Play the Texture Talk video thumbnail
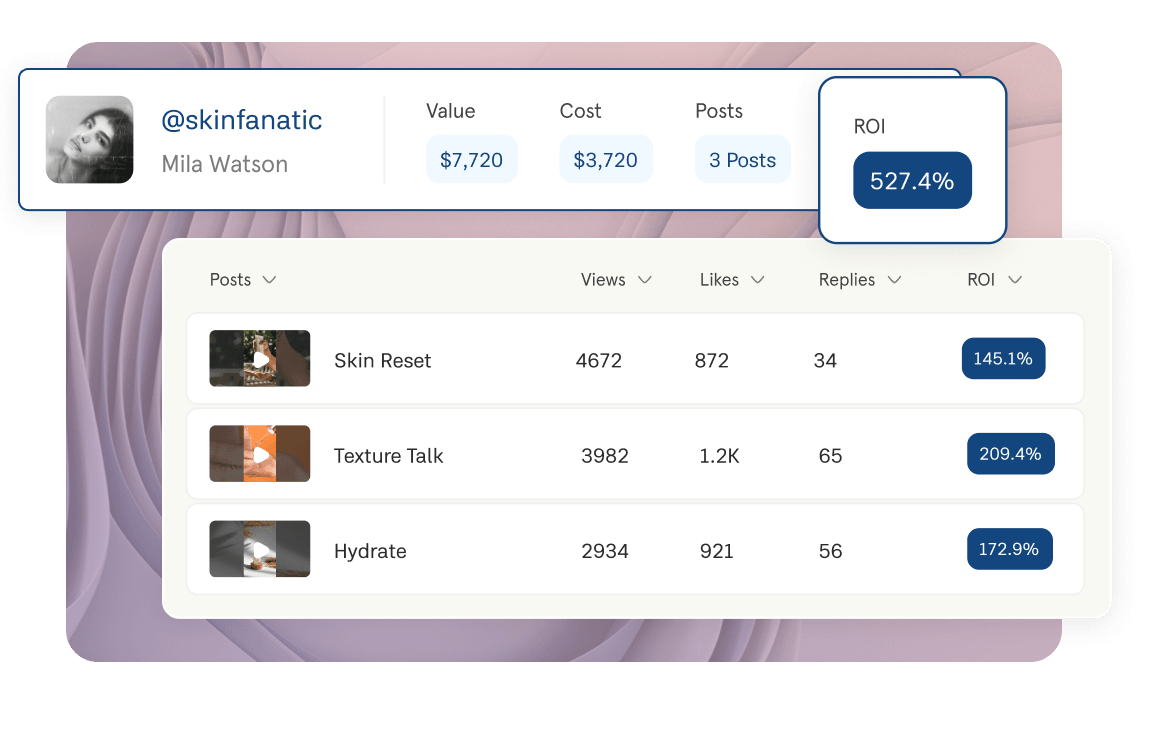1164x742 pixels. [260, 453]
